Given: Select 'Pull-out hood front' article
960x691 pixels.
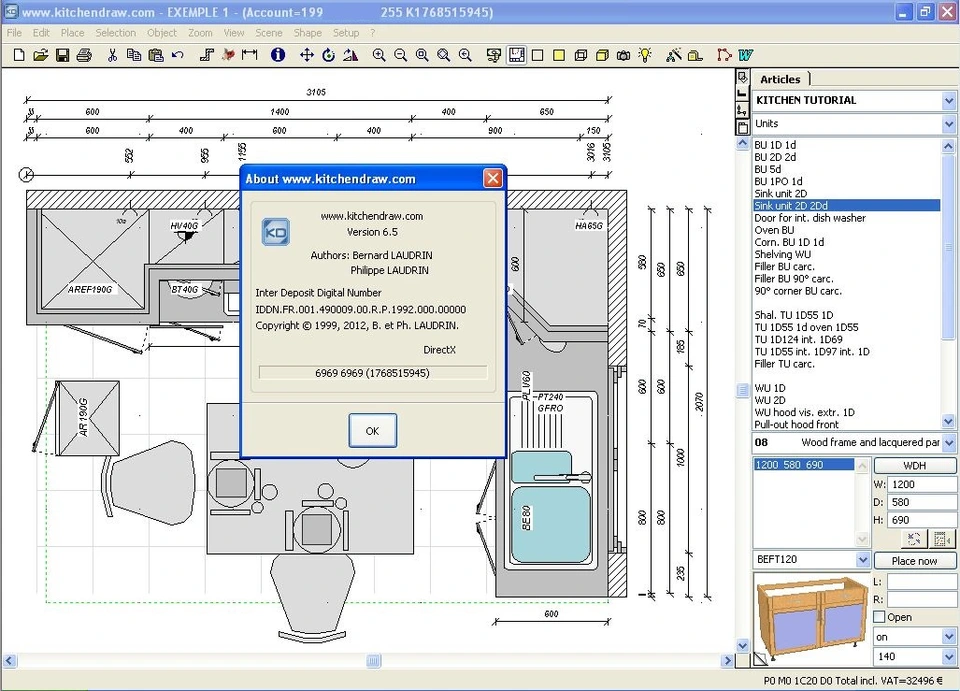Looking at the screenshot, I should (x=797, y=425).
